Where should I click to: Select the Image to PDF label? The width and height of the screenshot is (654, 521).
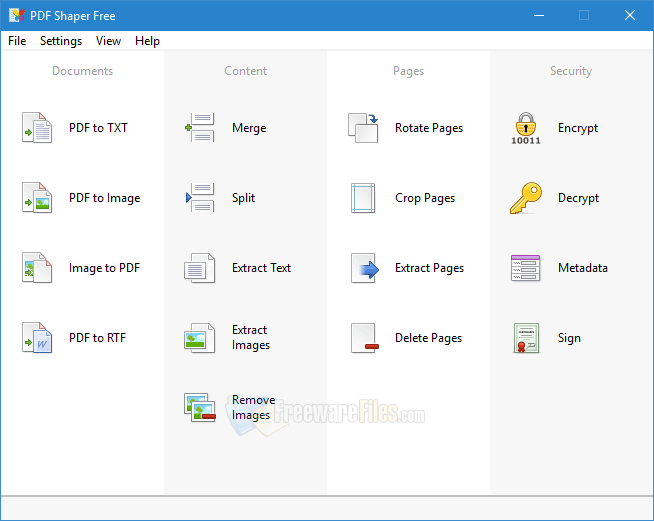[104, 268]
